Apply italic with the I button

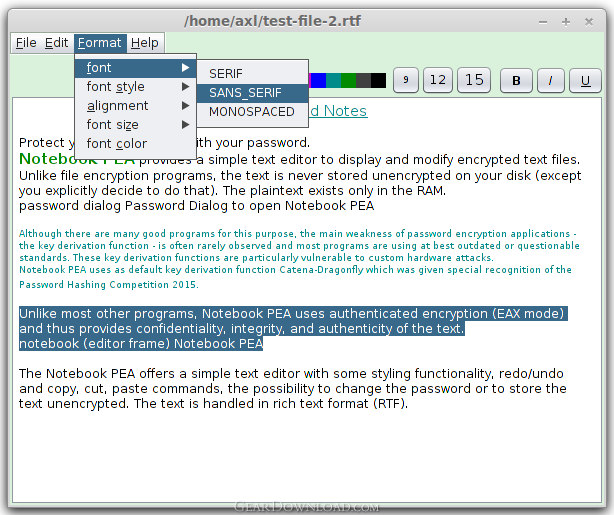tap(551, 81)
